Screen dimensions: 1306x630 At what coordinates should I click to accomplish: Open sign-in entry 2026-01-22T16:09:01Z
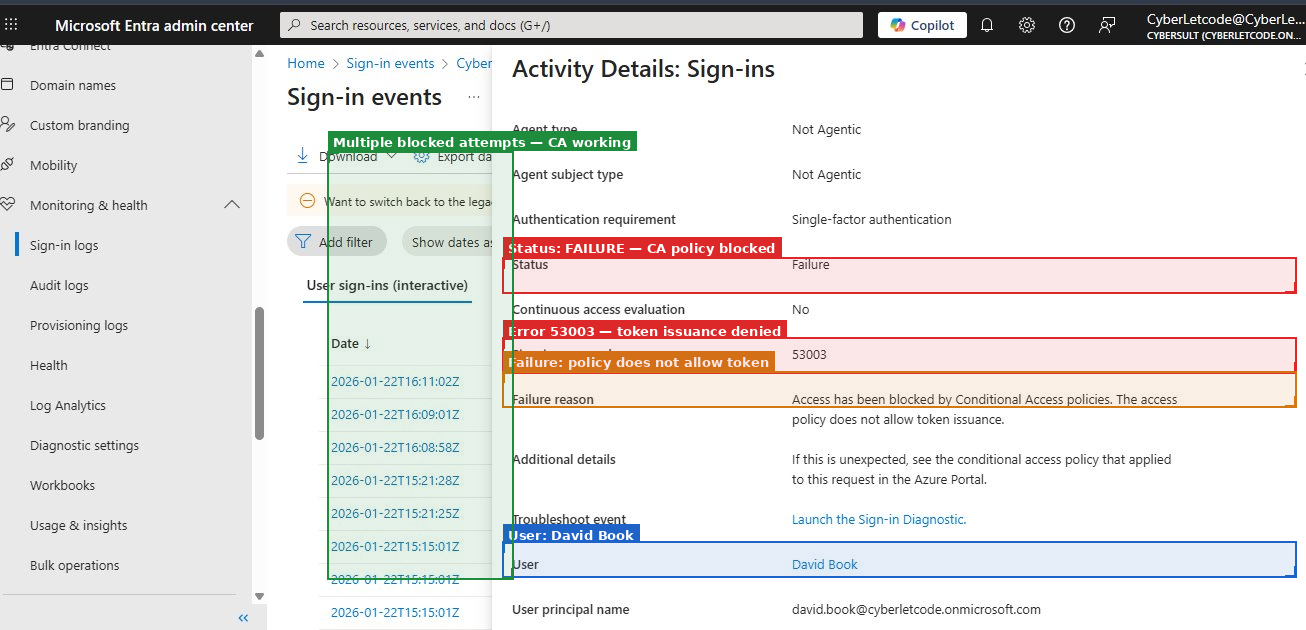point(395,414)
